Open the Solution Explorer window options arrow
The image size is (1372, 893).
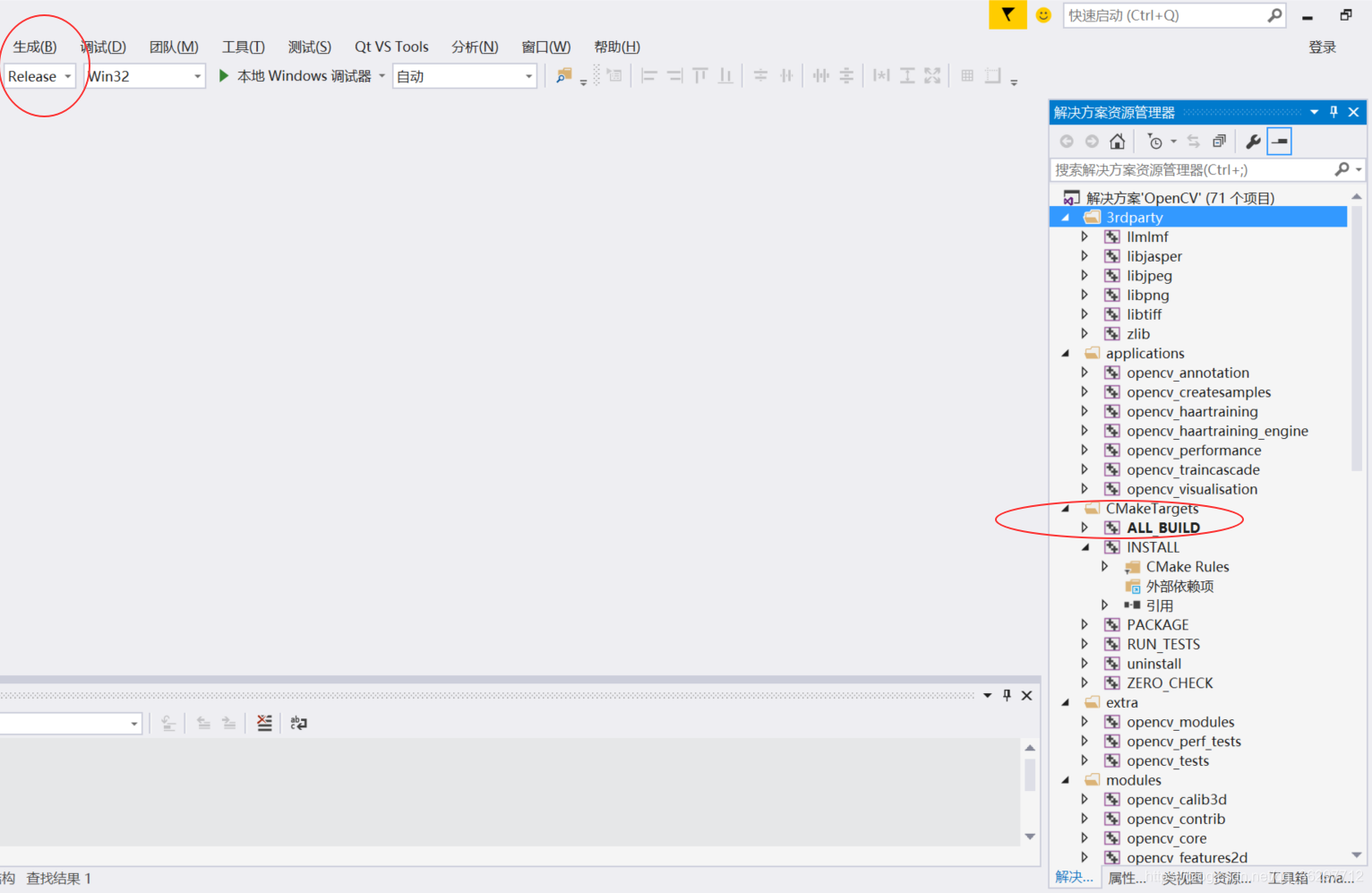pos(1314,112)
